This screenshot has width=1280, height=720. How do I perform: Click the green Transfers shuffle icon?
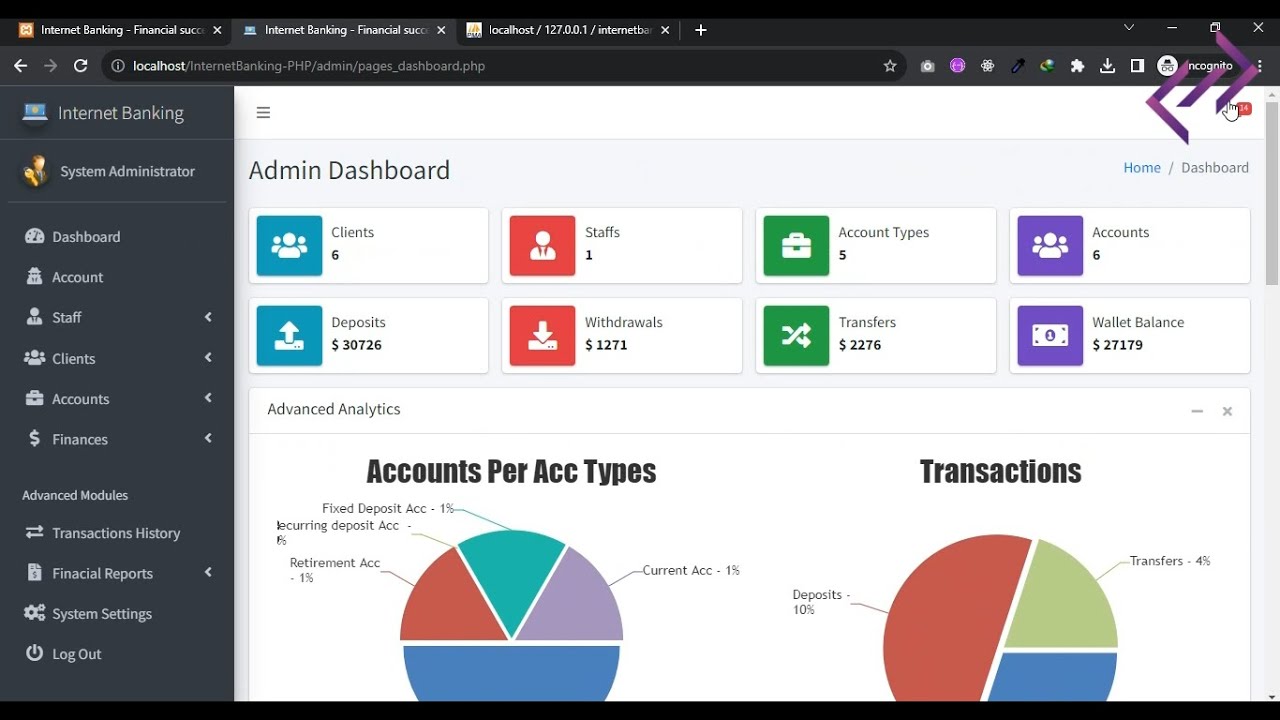click(796, 335)
